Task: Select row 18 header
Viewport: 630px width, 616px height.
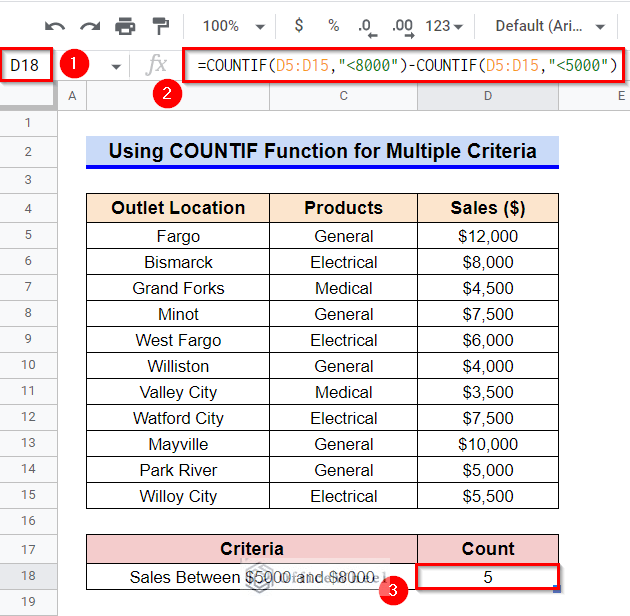Action: [x=29, y=576]
